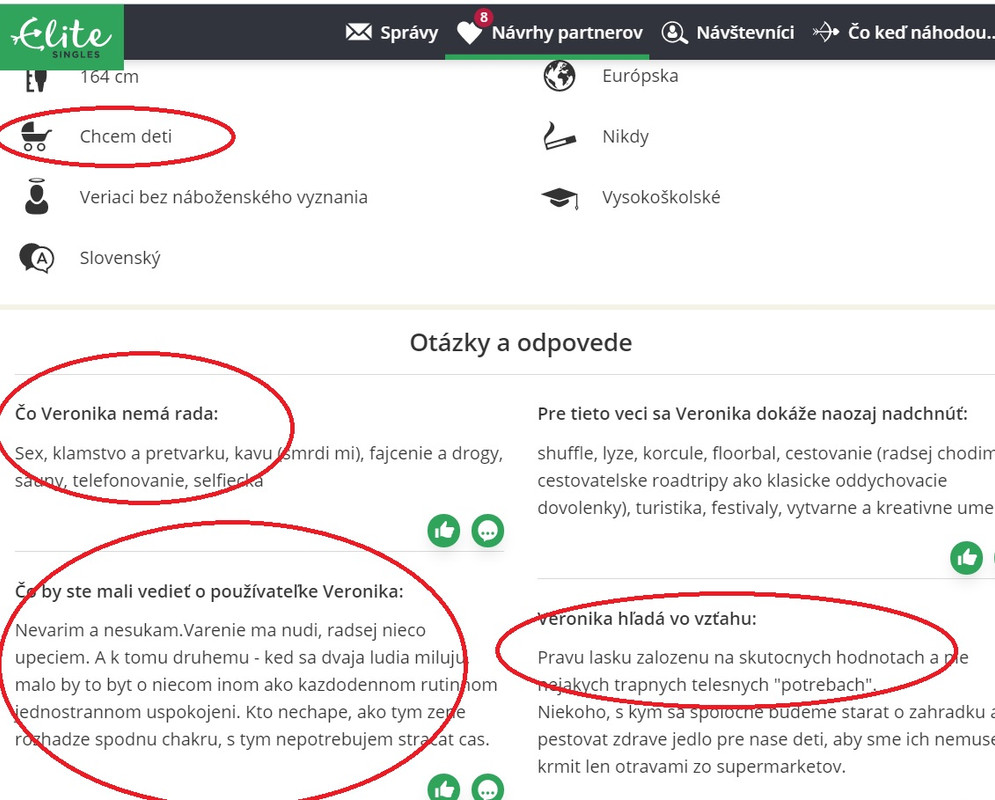Like the 'dokáže naozaj nadchnúť' answer

pyautogui.click(x=966, y=557)
